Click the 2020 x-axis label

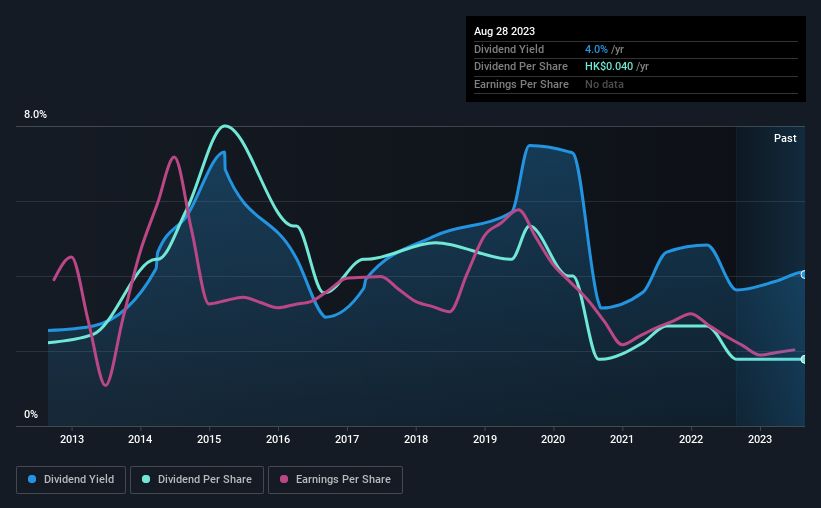coord(553,439)
